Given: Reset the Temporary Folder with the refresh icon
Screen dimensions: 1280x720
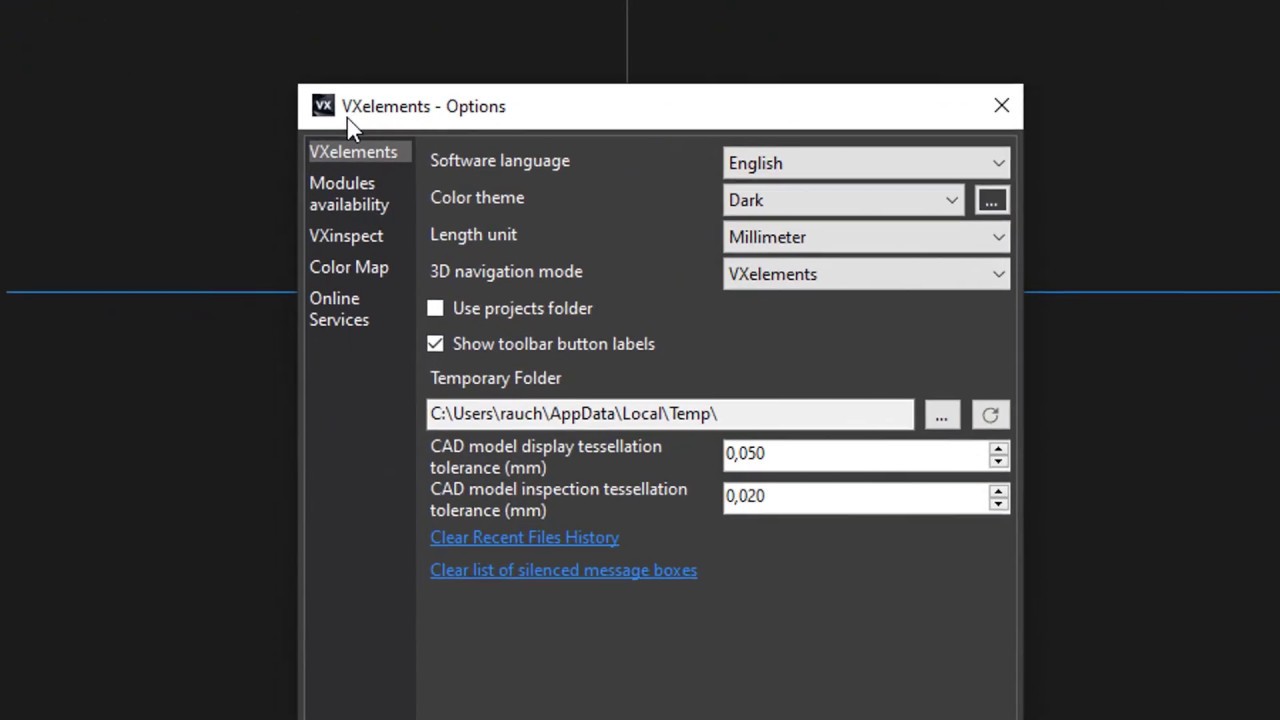Looking at the screenshot, I should (990, 415).
